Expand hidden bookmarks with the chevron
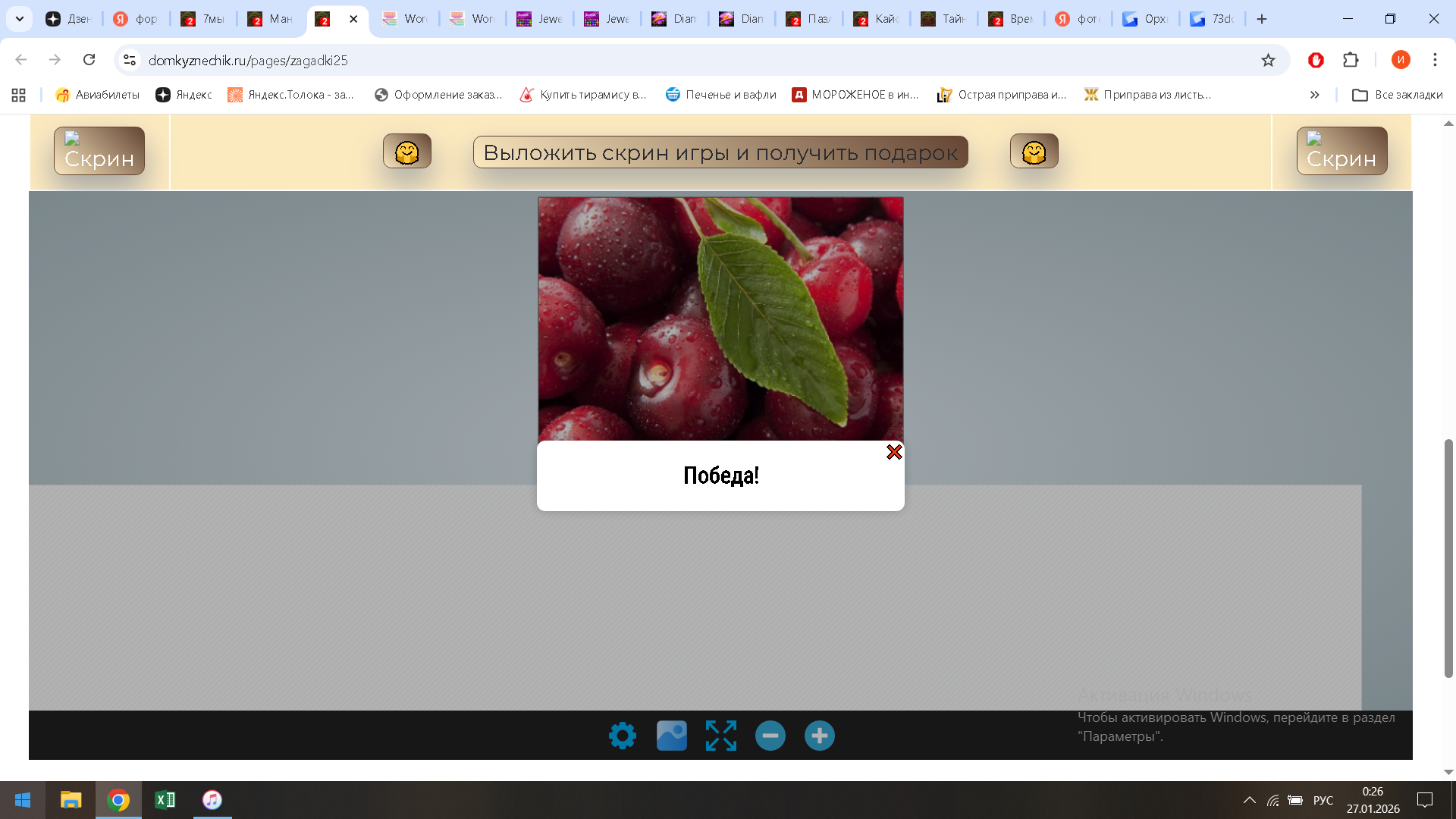This screenshot has height=819, width=1456. point(1314,95)
